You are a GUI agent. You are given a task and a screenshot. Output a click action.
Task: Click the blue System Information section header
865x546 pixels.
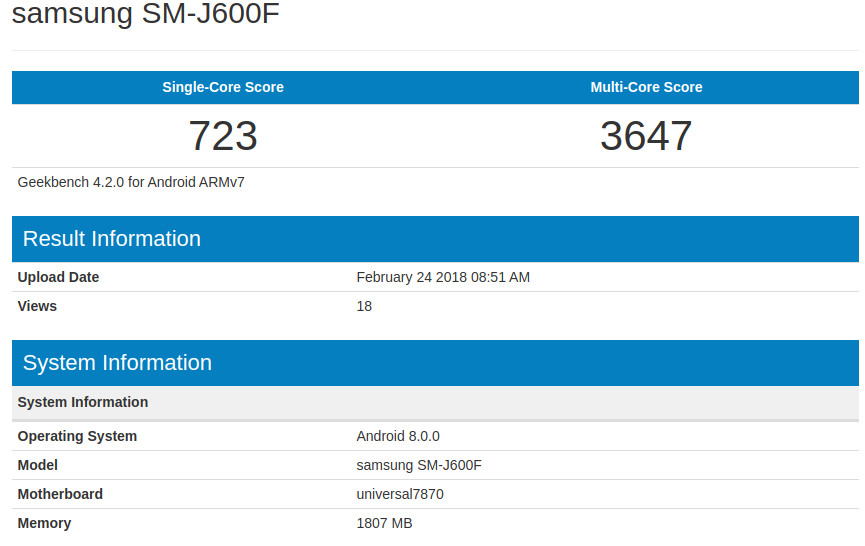pyautogui.click(x=117, y=363)
